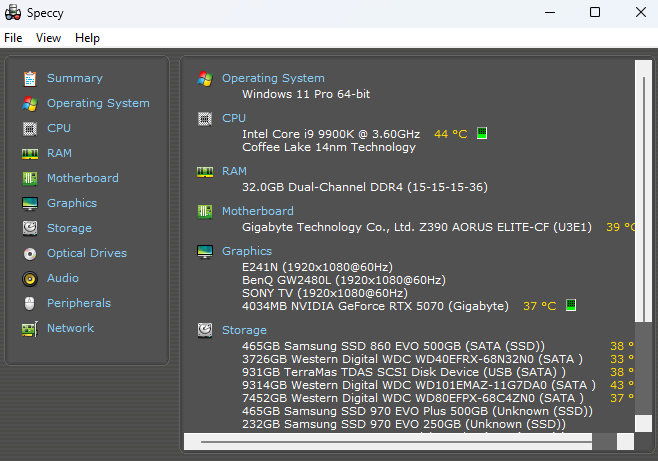Click the Graphics heading link in main panel
This screenshot has height=461, width=658.
247,251
